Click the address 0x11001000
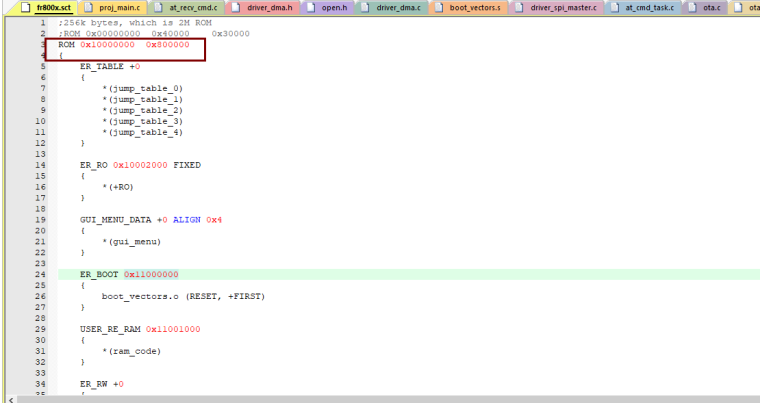 click(173, 329)
